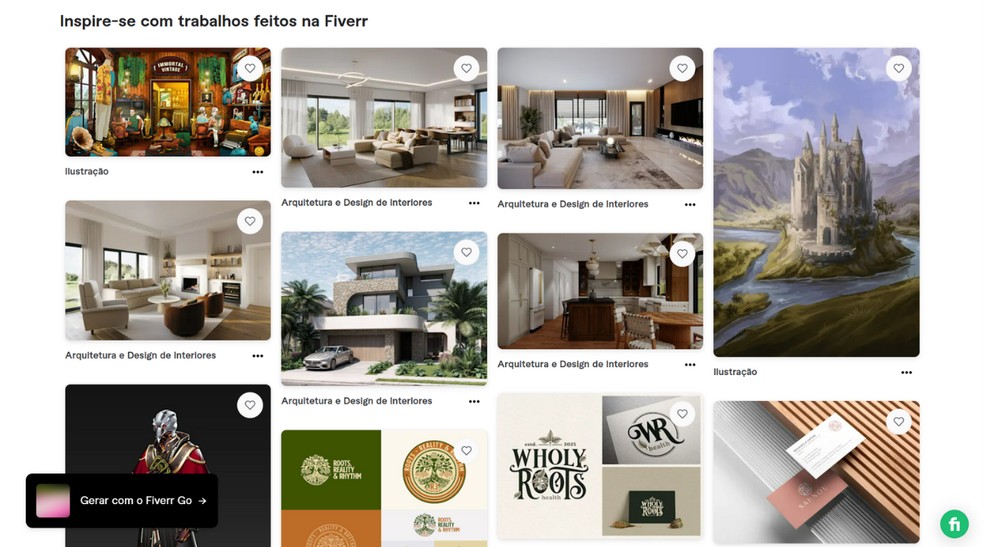Click the Fiverr Go gradient square icon
984x547 pixels.
click(53, 501)
